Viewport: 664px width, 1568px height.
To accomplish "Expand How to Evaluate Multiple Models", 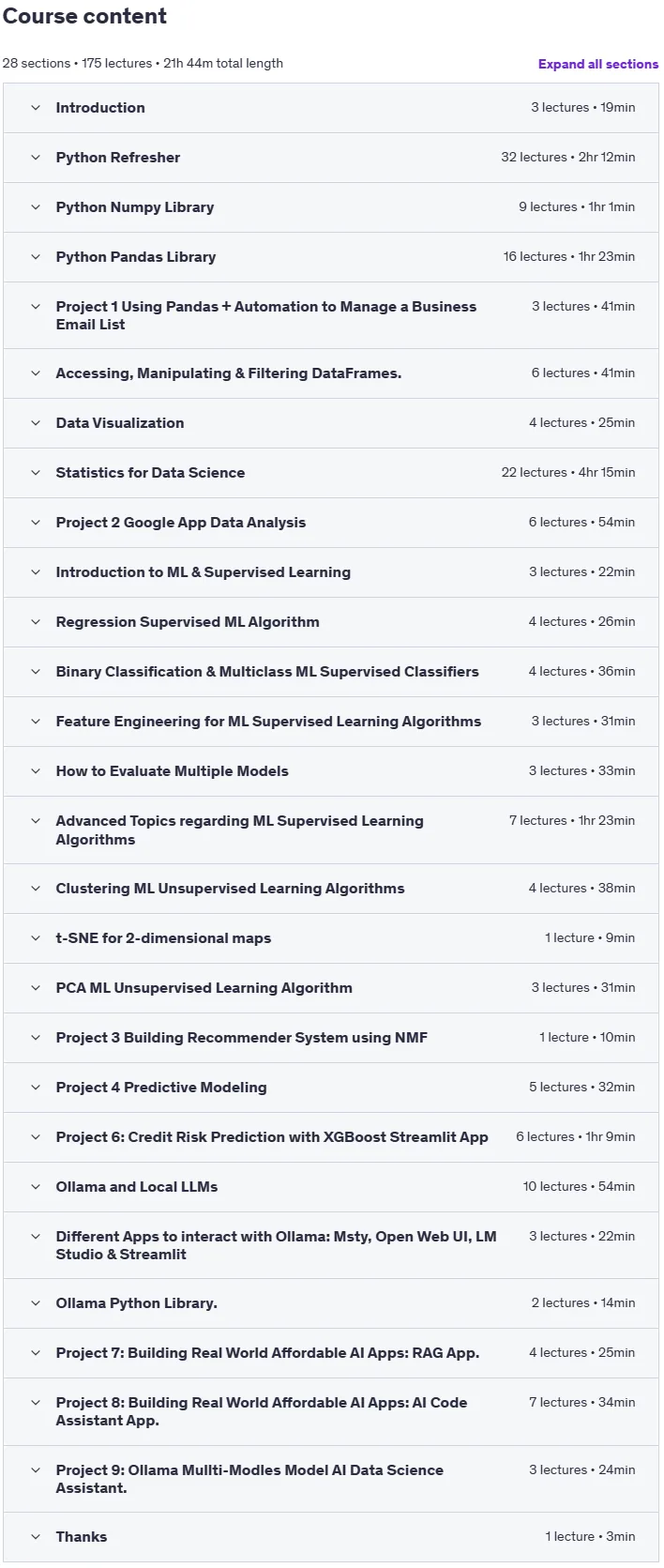I will click(331, 771).
